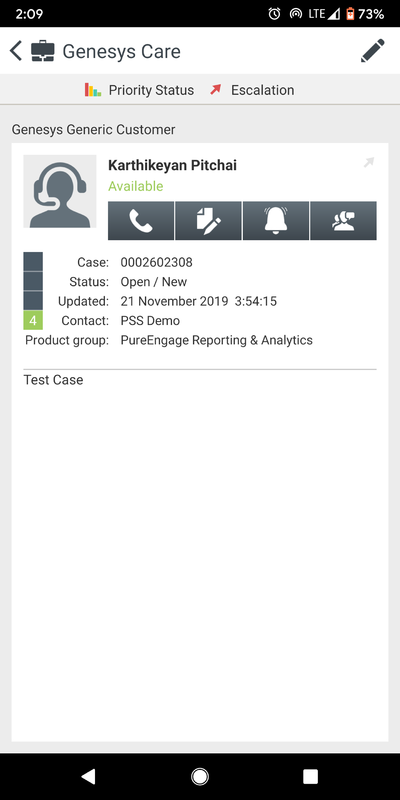The height and width of the screenshot is (800, 400).
Task: Tap the Test Case description text
Action: [x=53, y=380]
